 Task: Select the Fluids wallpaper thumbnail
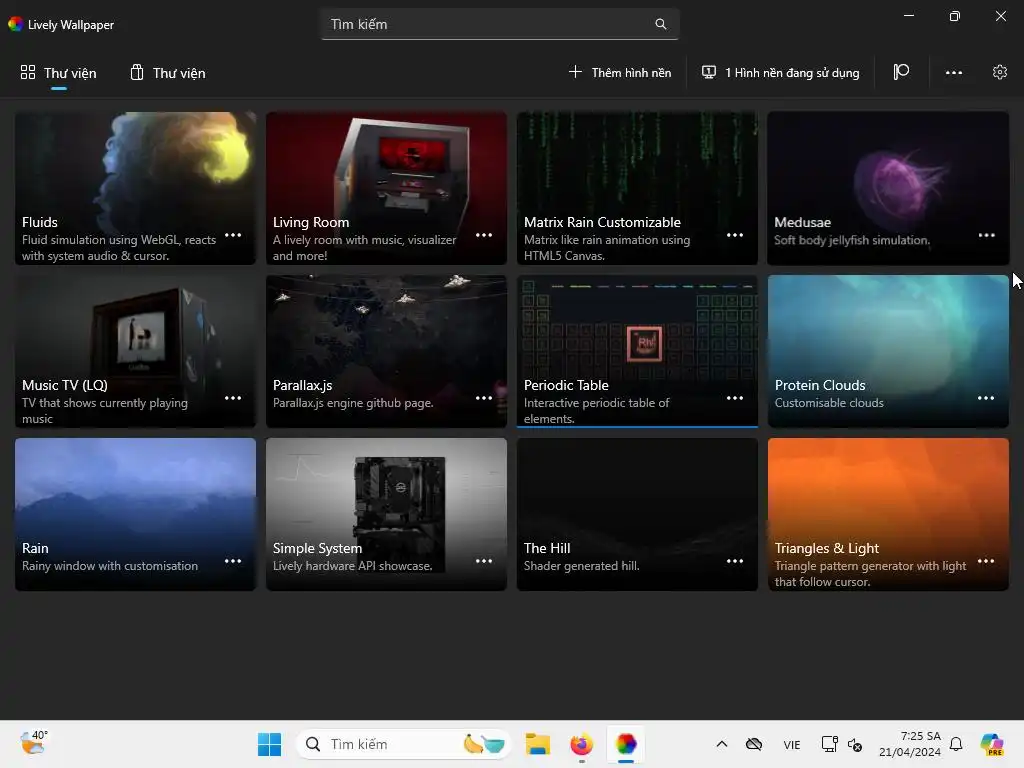click(x=135, y=188)
